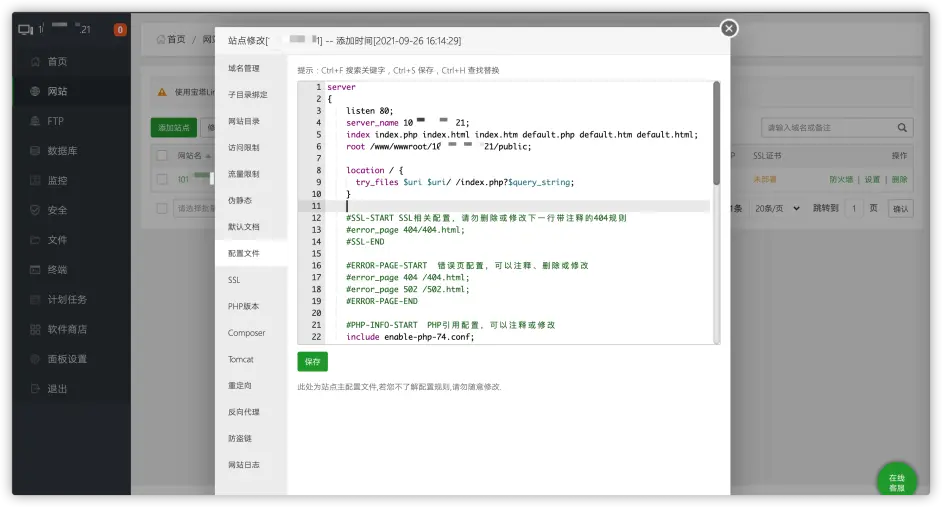This screenshot has height=507, width=942.
Task: Open the 访问限制 tab
Action: (x=244, y=148)
